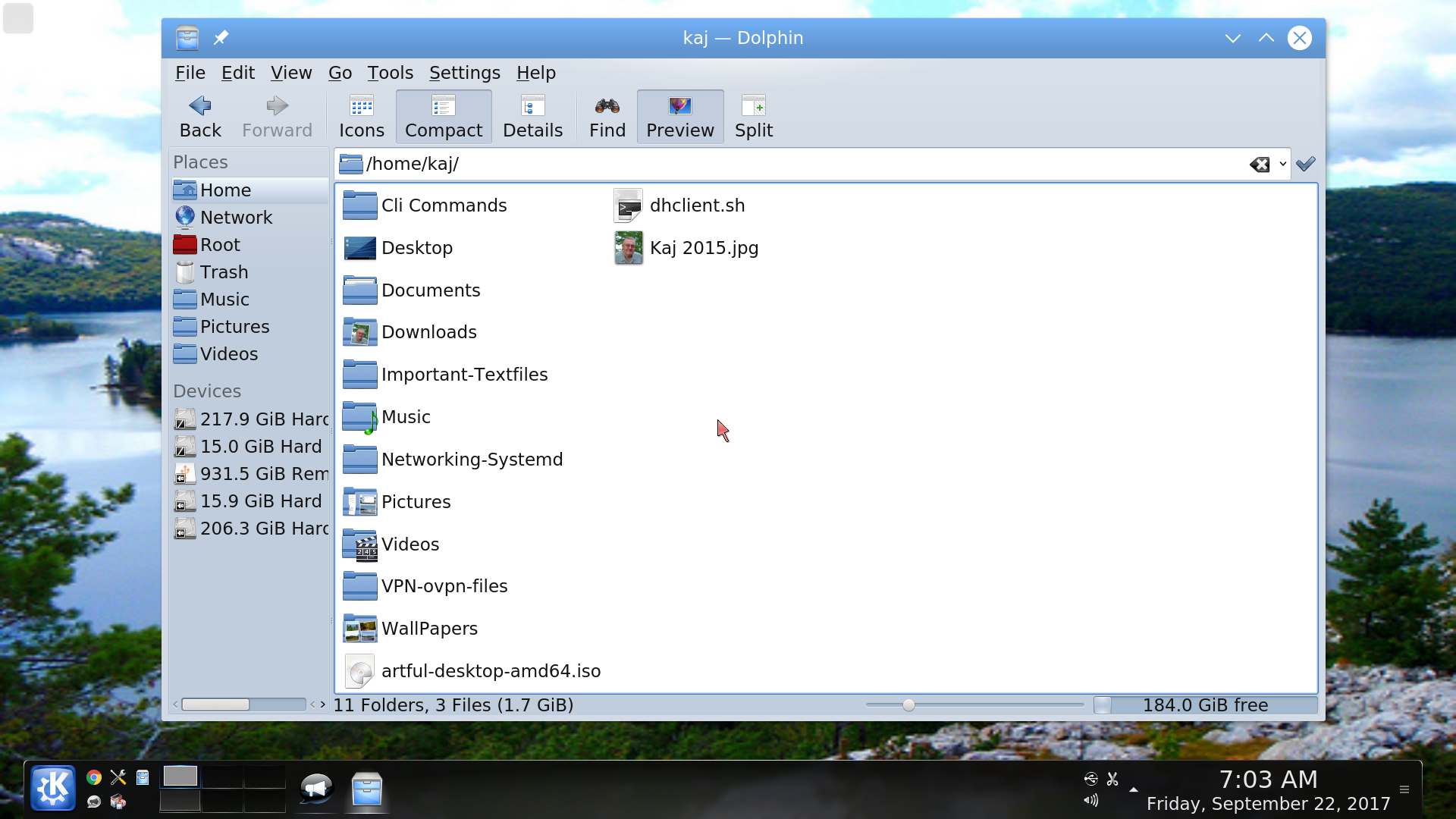1456x819 pixels.
Task: Select the Desktop folder icon
Action: 360,248
